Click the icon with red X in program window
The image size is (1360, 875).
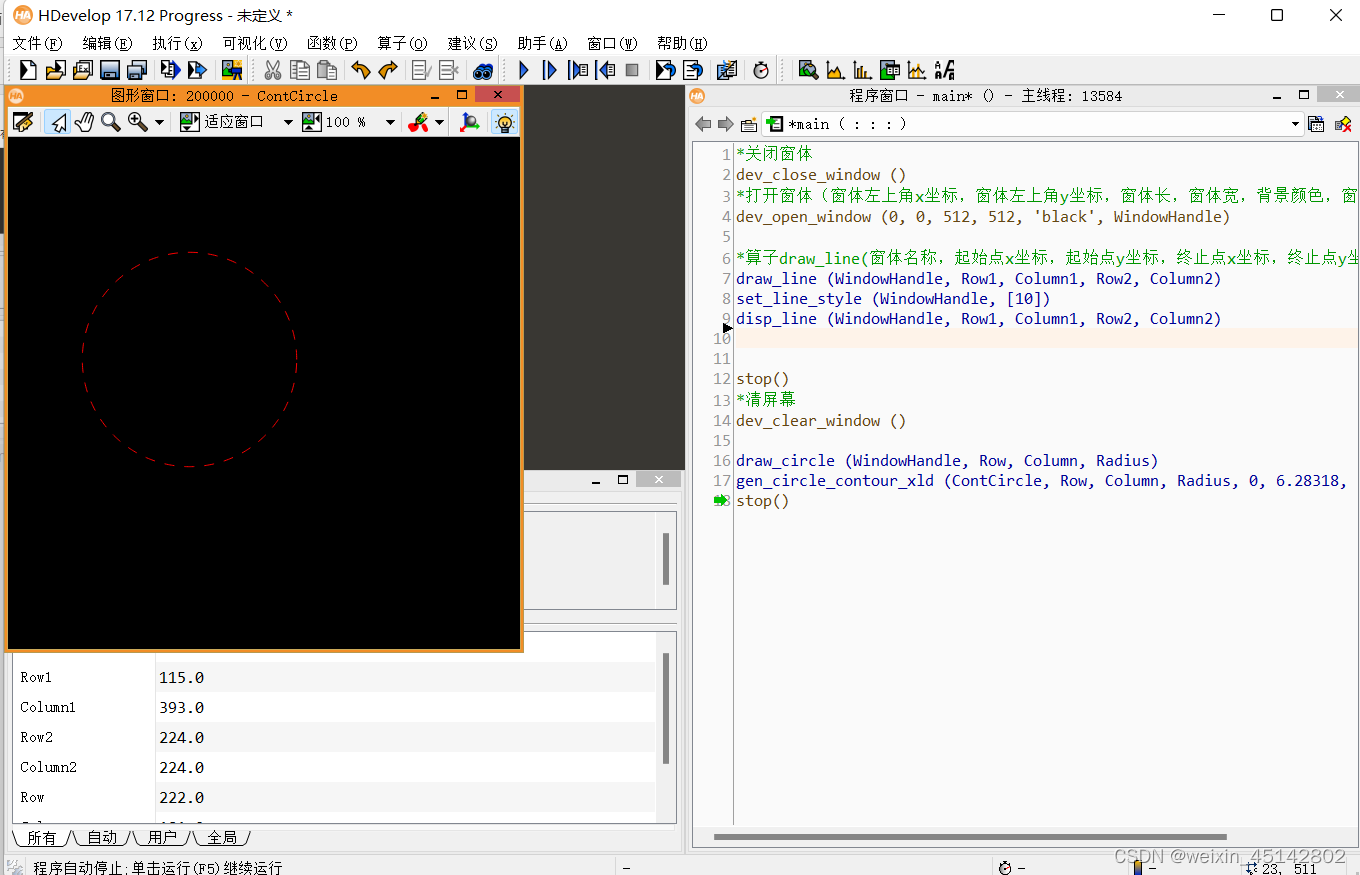click(1343, 124)
